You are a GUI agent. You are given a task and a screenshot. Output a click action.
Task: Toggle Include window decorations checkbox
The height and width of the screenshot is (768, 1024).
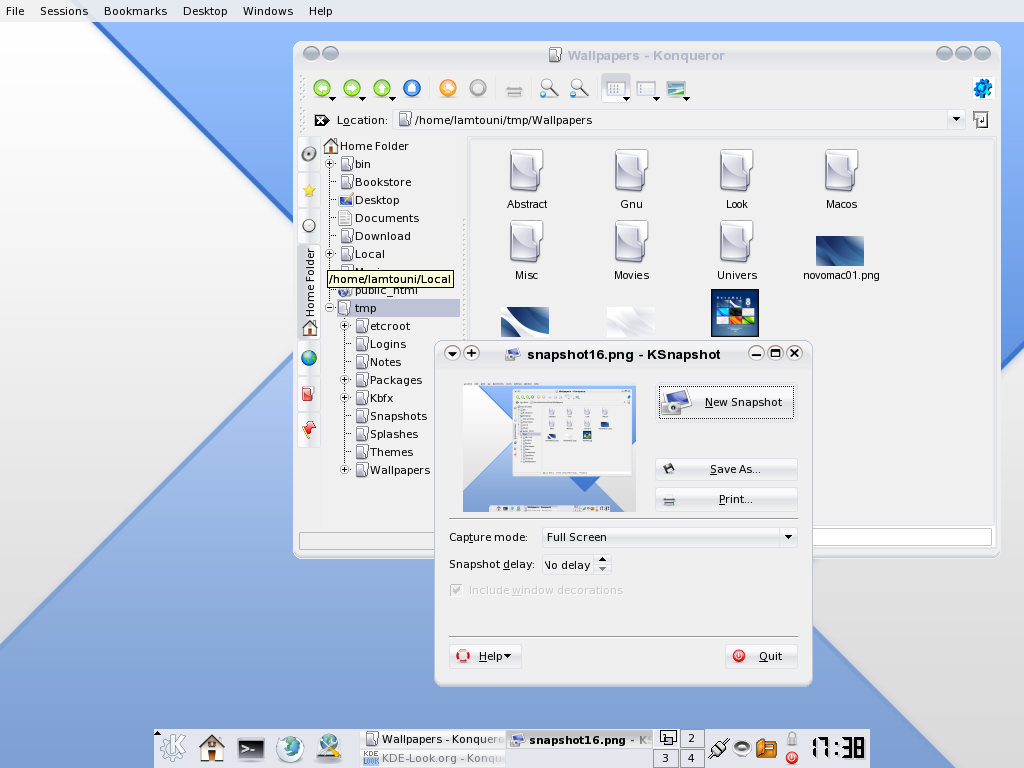456,590
